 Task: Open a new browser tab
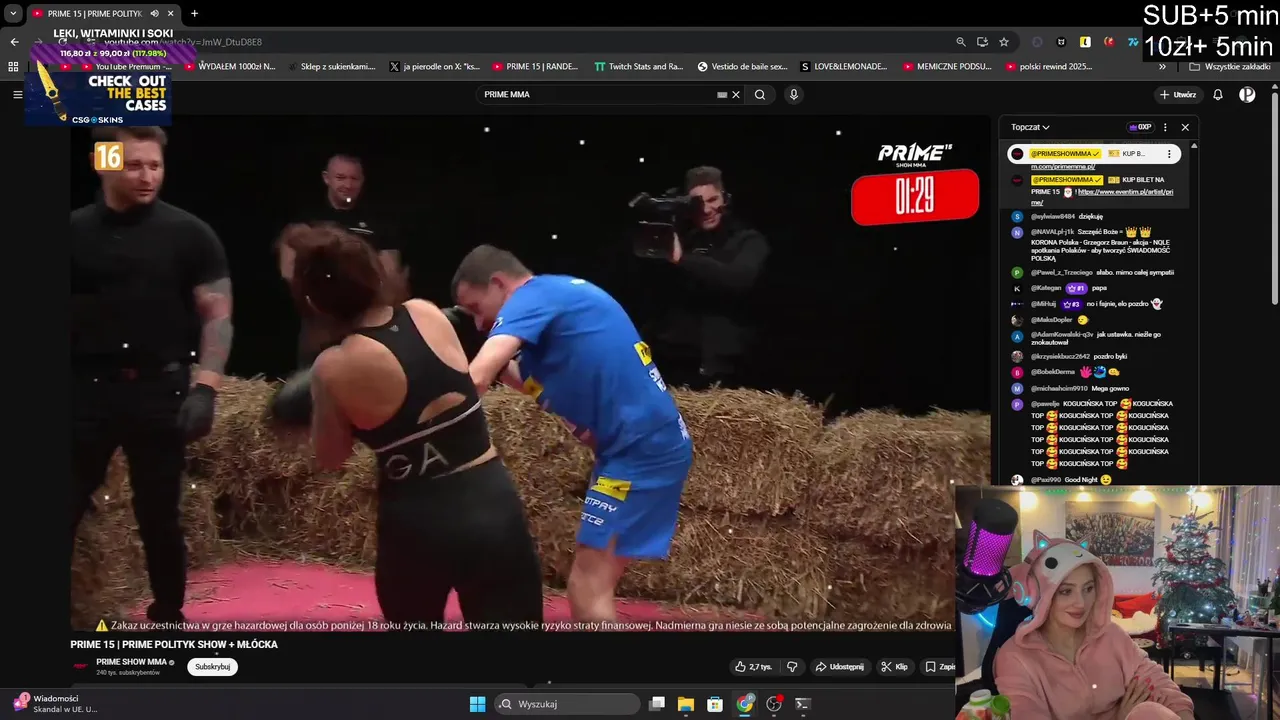pyautogui.click(x=194, y=13)
